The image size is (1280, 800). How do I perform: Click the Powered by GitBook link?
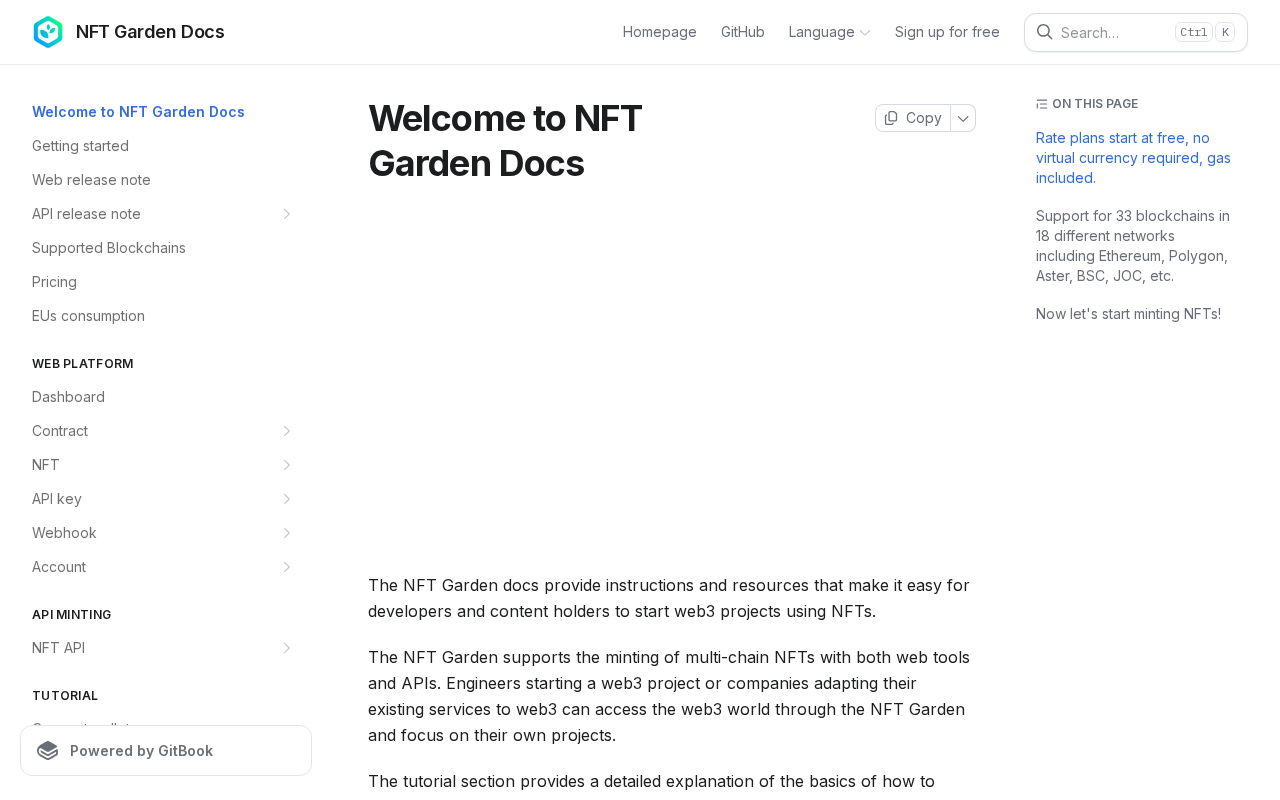click(x=166, y=751)
